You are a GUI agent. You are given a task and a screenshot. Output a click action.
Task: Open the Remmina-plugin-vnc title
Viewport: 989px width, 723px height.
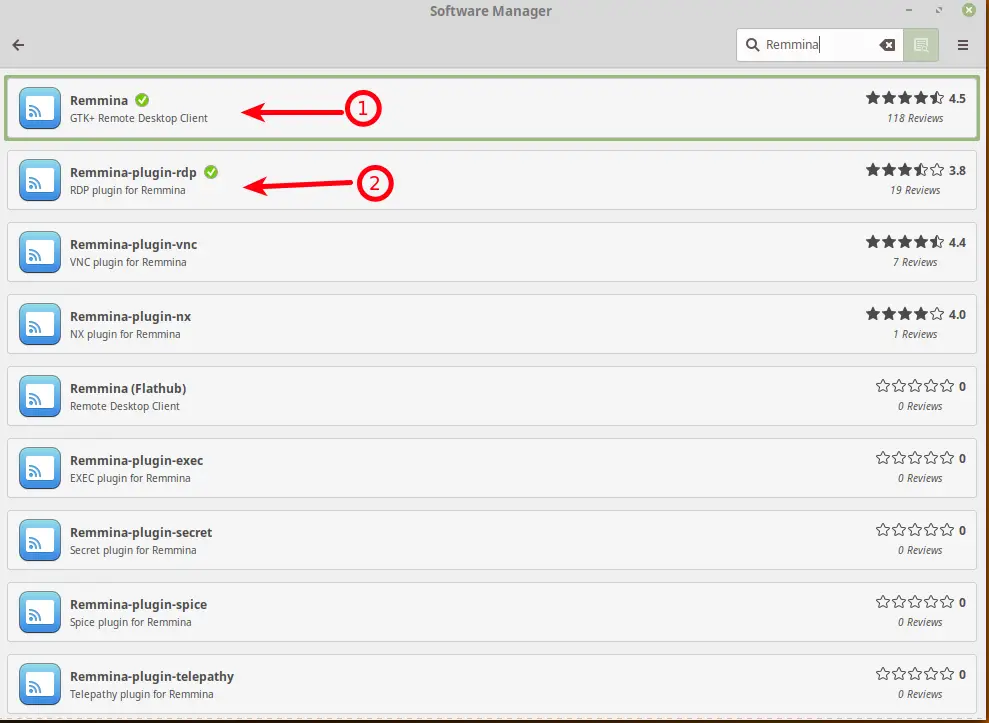click(x=133, y=245)
